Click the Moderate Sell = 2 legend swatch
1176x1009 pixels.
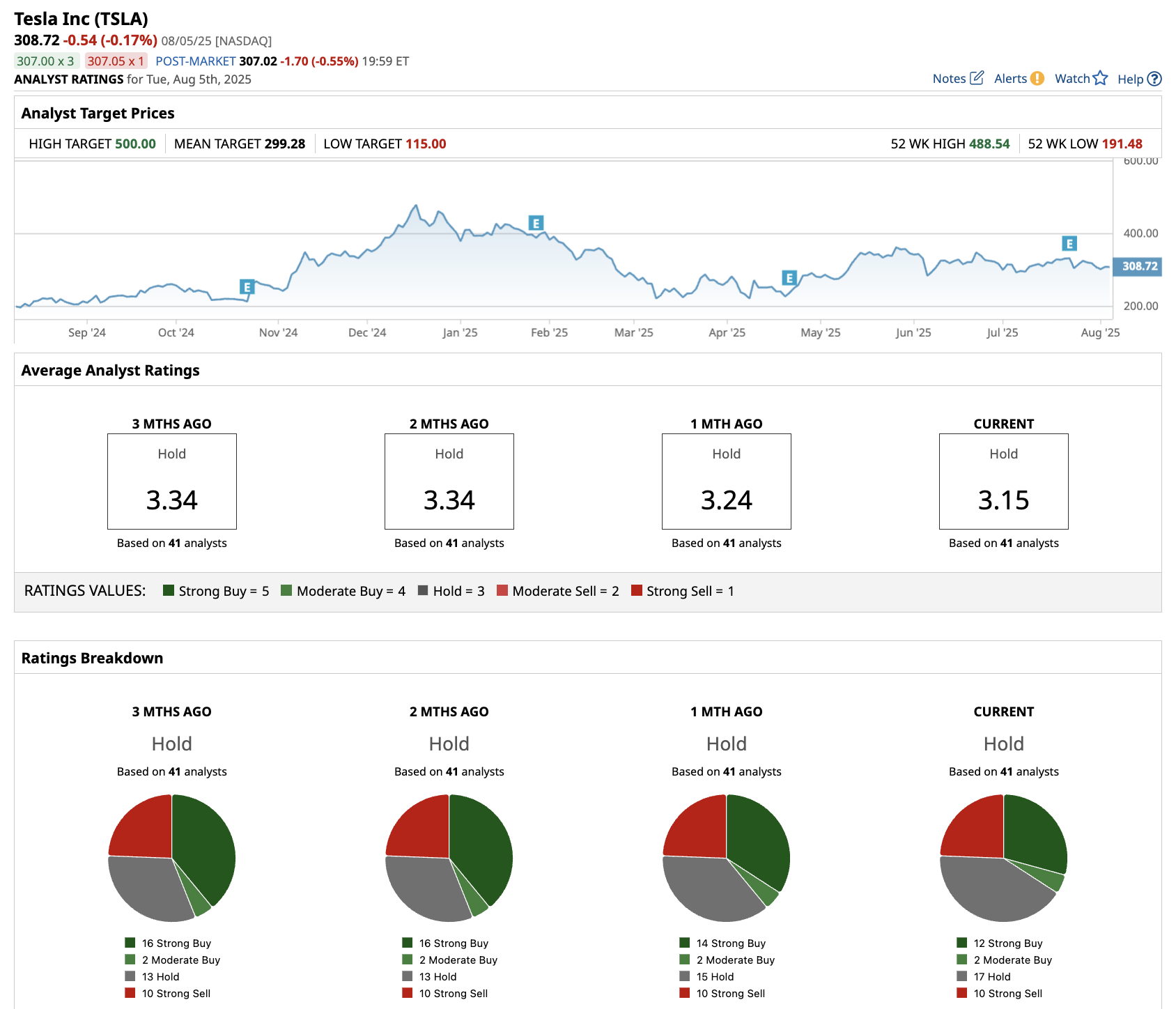pyautogui.click(x=502, y=590)
